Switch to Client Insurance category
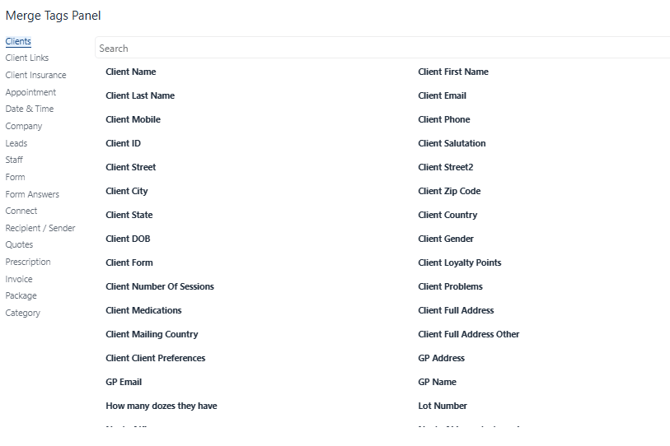 pyautogui.click(x=36, y=75)
